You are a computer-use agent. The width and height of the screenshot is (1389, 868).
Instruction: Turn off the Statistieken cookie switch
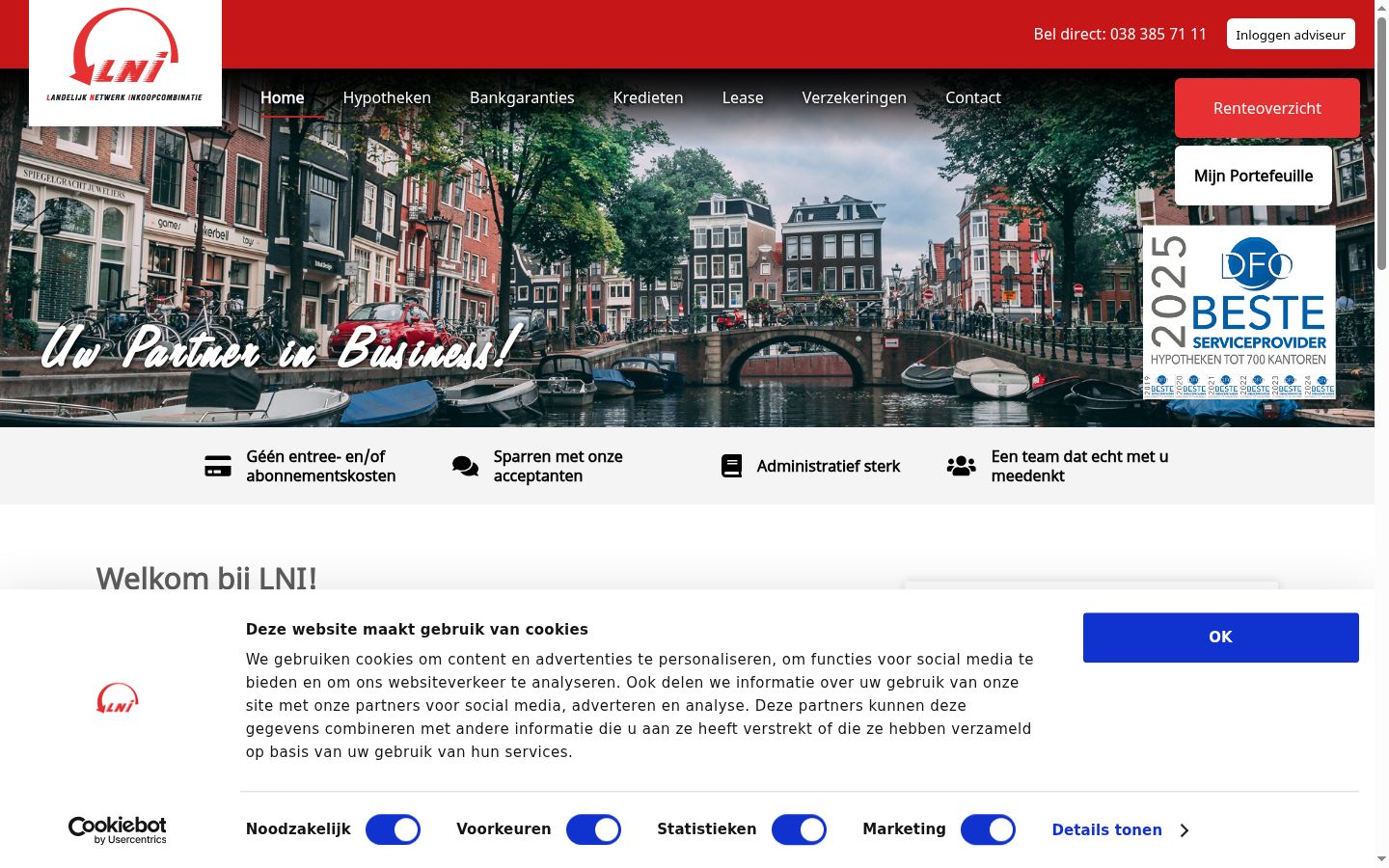(799, 829)
